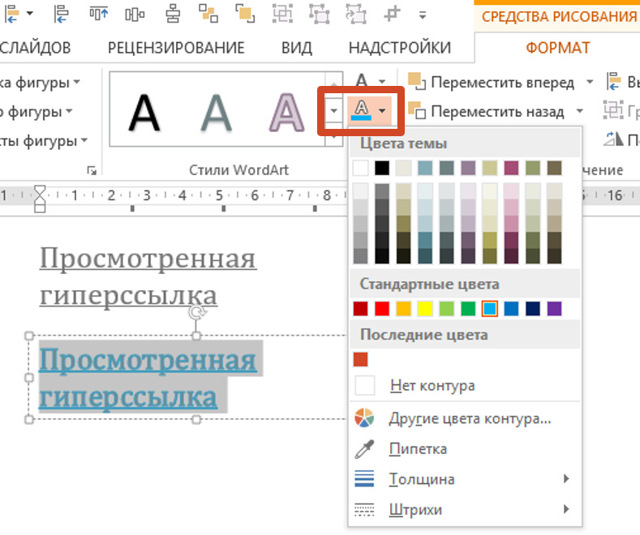Image resolution: width=640 pixels, height=535 pixels.
Task: Open the shape outline dropdown labeled фигуры
Action: 36,111
